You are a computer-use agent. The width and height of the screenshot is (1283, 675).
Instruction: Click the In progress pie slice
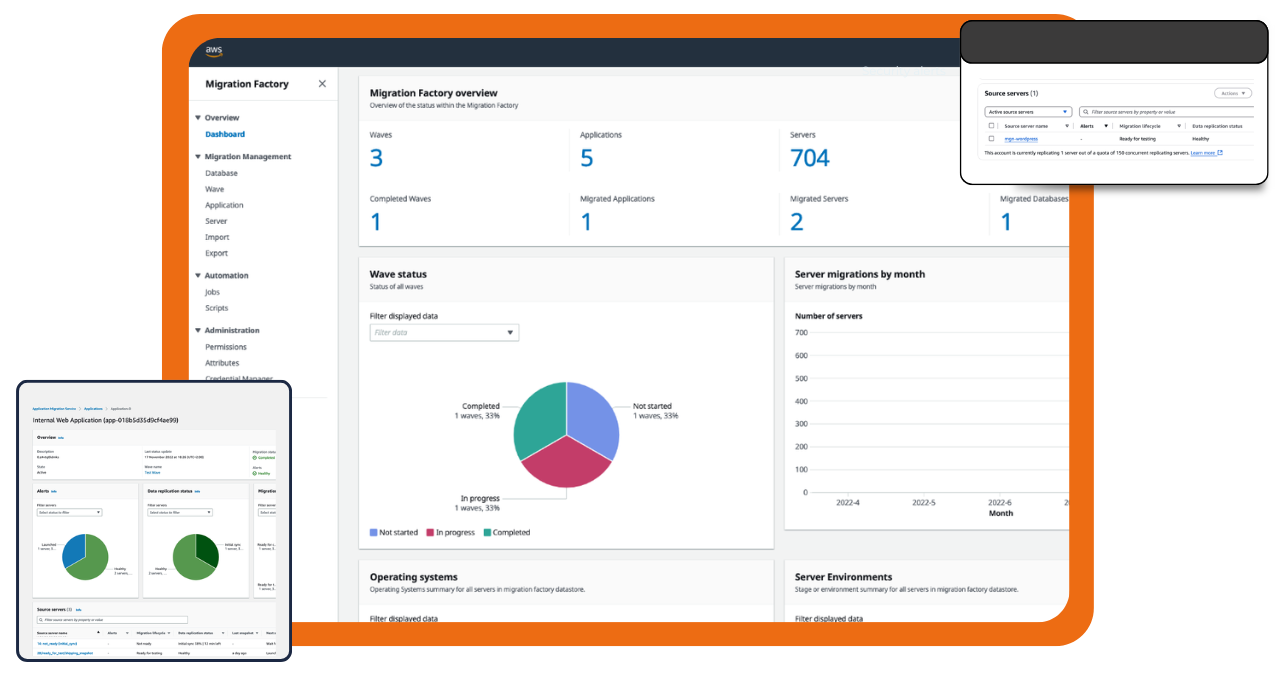click(566, 463)
